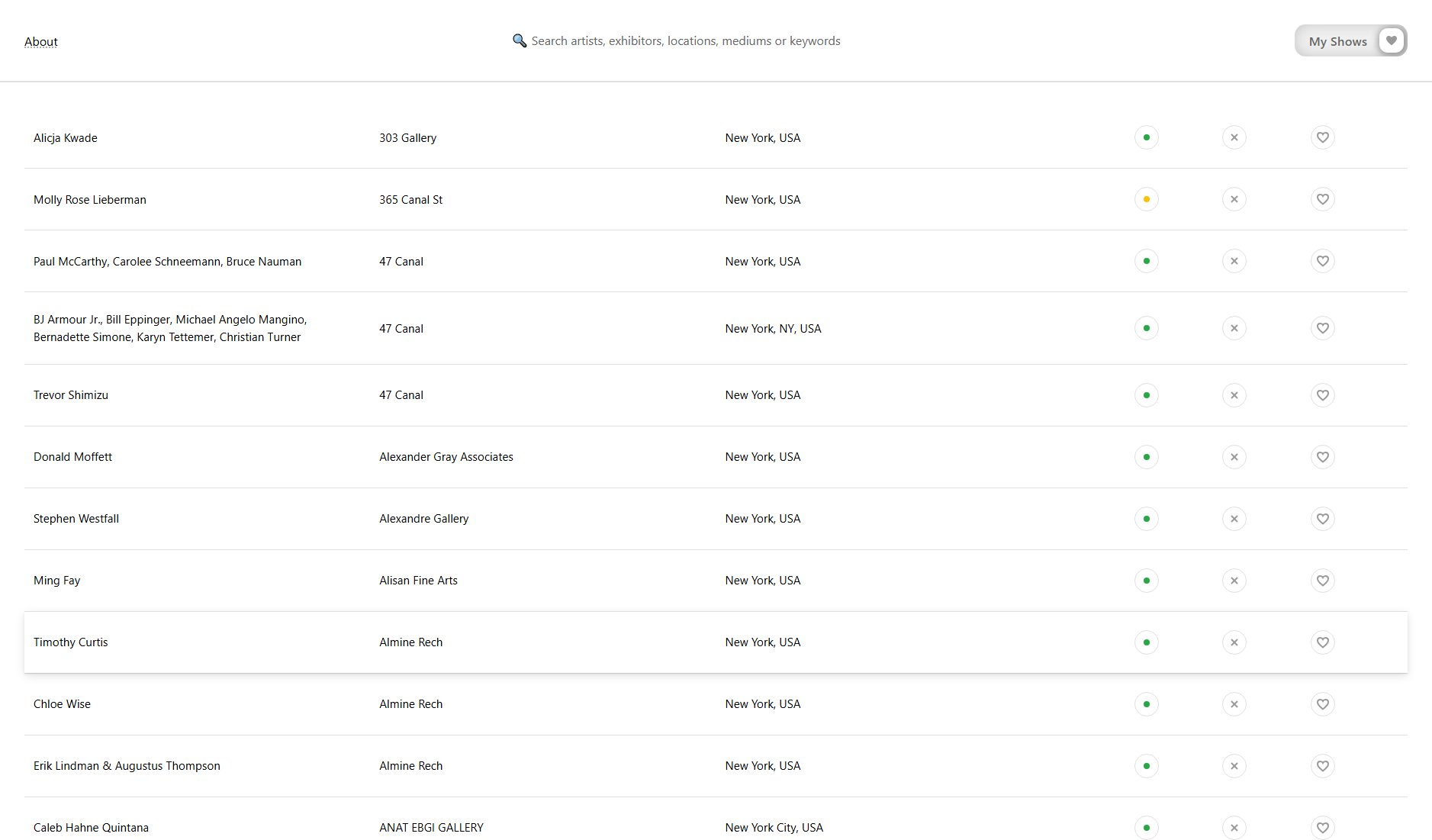Dismiss the Alicja Kwade row with X
Viewport: 1432px width, 840px height.
[1234, 137]
